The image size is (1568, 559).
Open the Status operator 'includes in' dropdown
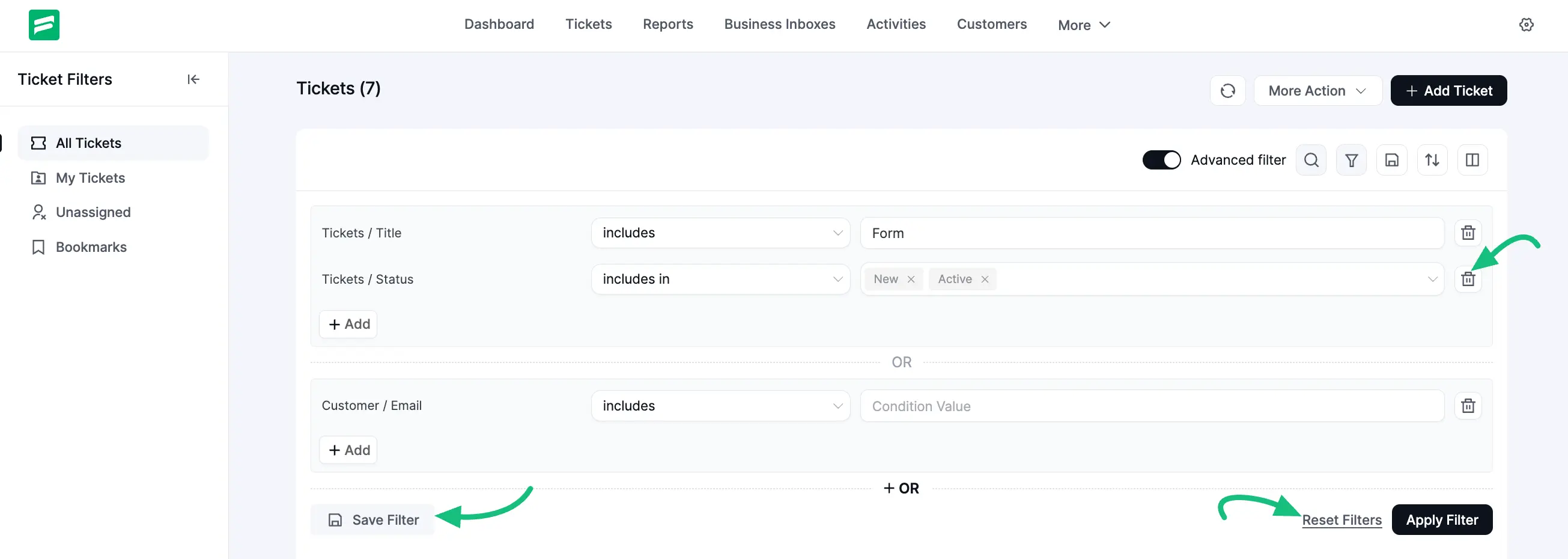(x=720, y=279)
